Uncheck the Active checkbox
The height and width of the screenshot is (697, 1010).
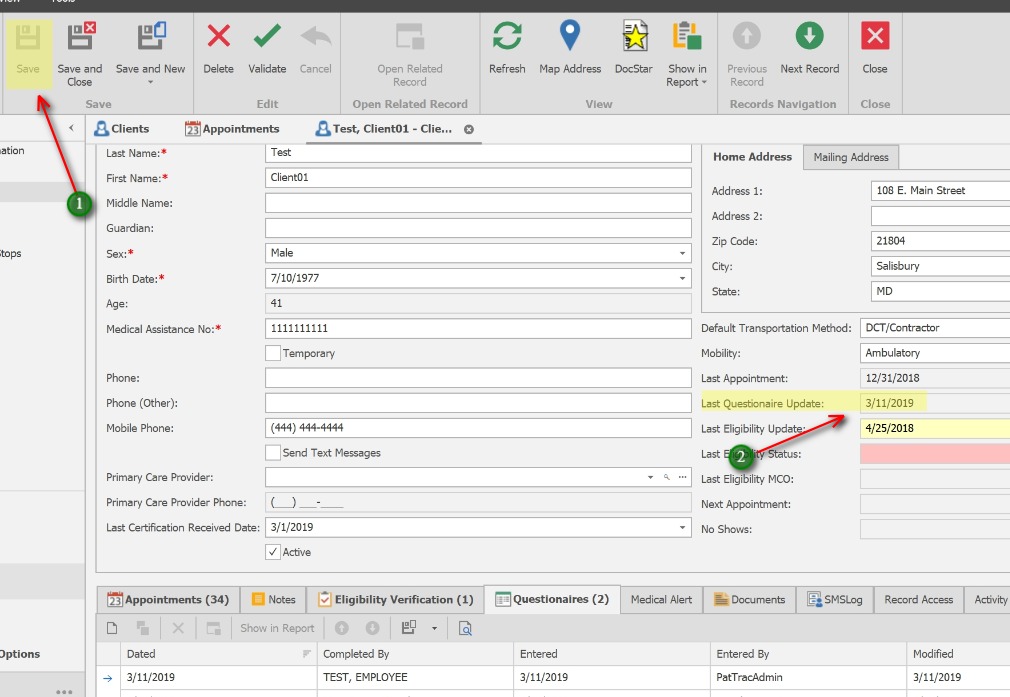point(274,551)
